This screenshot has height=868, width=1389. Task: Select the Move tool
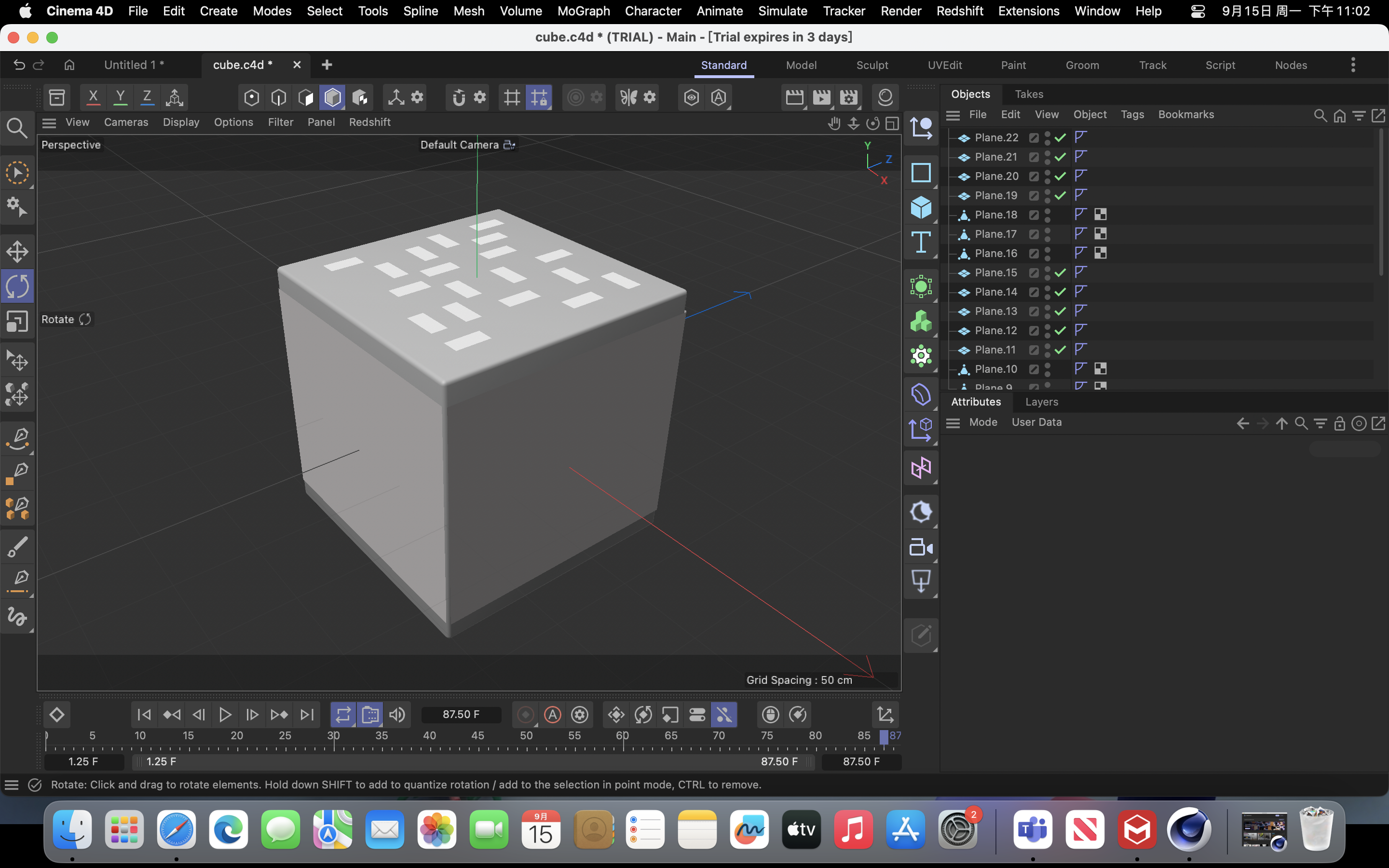[x=17, y=251]
